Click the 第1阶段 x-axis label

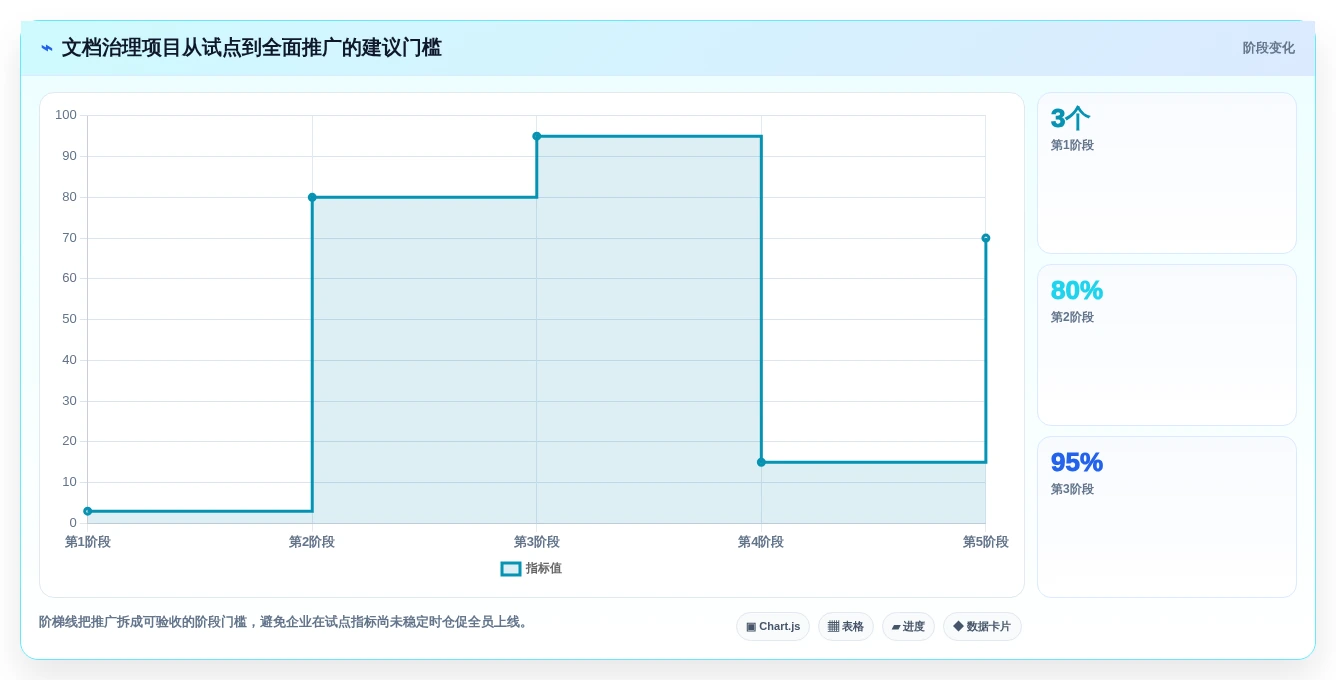(88, 542)
